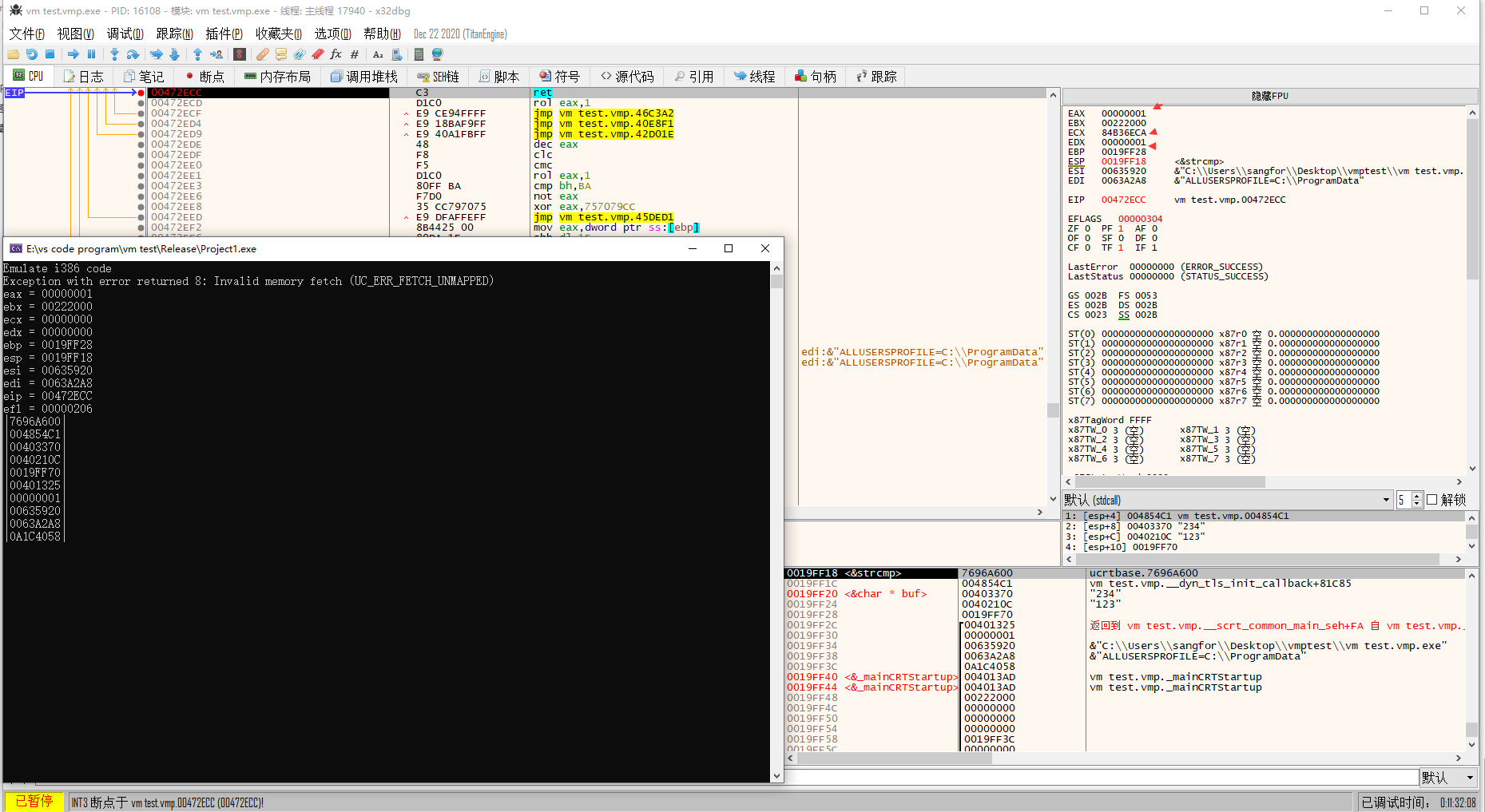Viewport: 1485px width, 812px height.
Task: Enable the 解锁 checkbox
Action: 1431,500
